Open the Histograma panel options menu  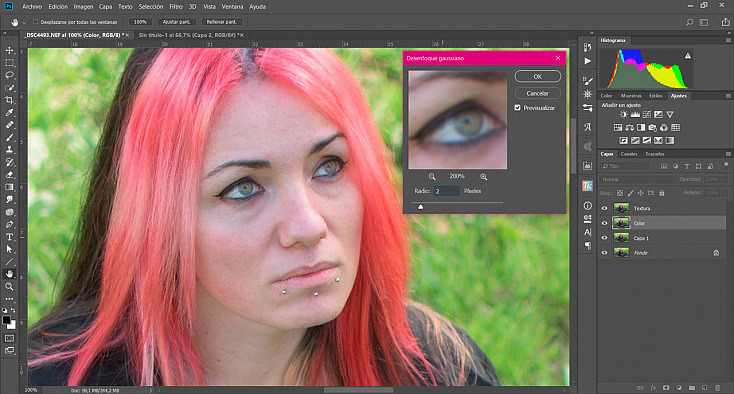pos(728,40)
